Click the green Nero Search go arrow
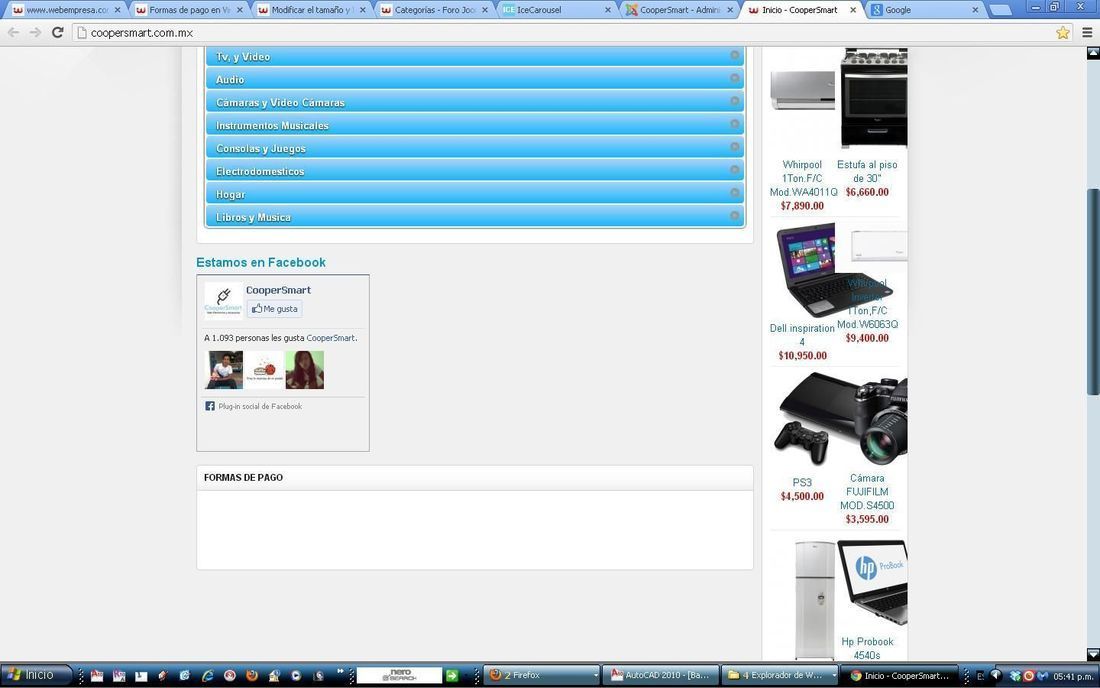The width and height of the screenshot is (1100, 688). (x=452, y=675)
